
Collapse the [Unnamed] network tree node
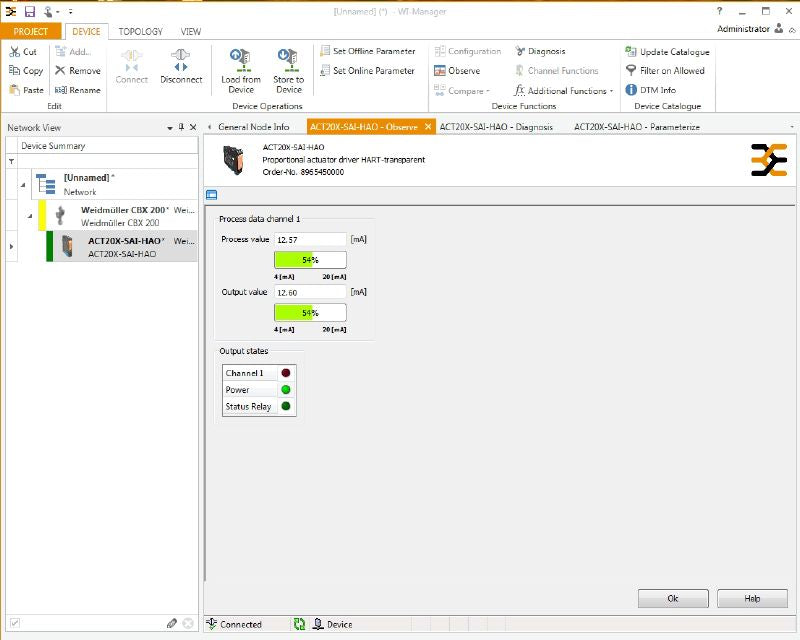tap(22, 184)
